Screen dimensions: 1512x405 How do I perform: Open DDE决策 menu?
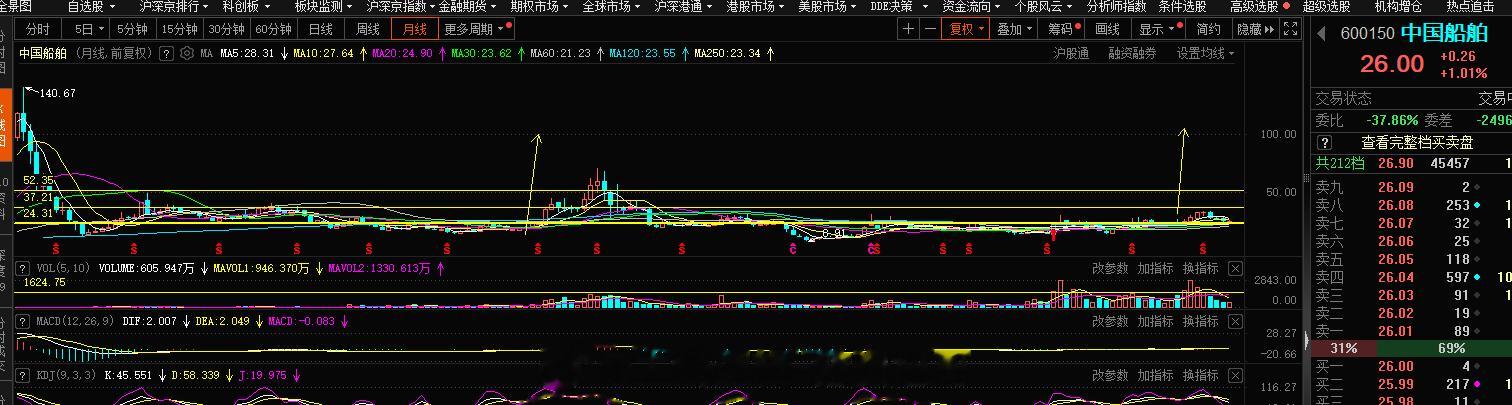[898, 6]
